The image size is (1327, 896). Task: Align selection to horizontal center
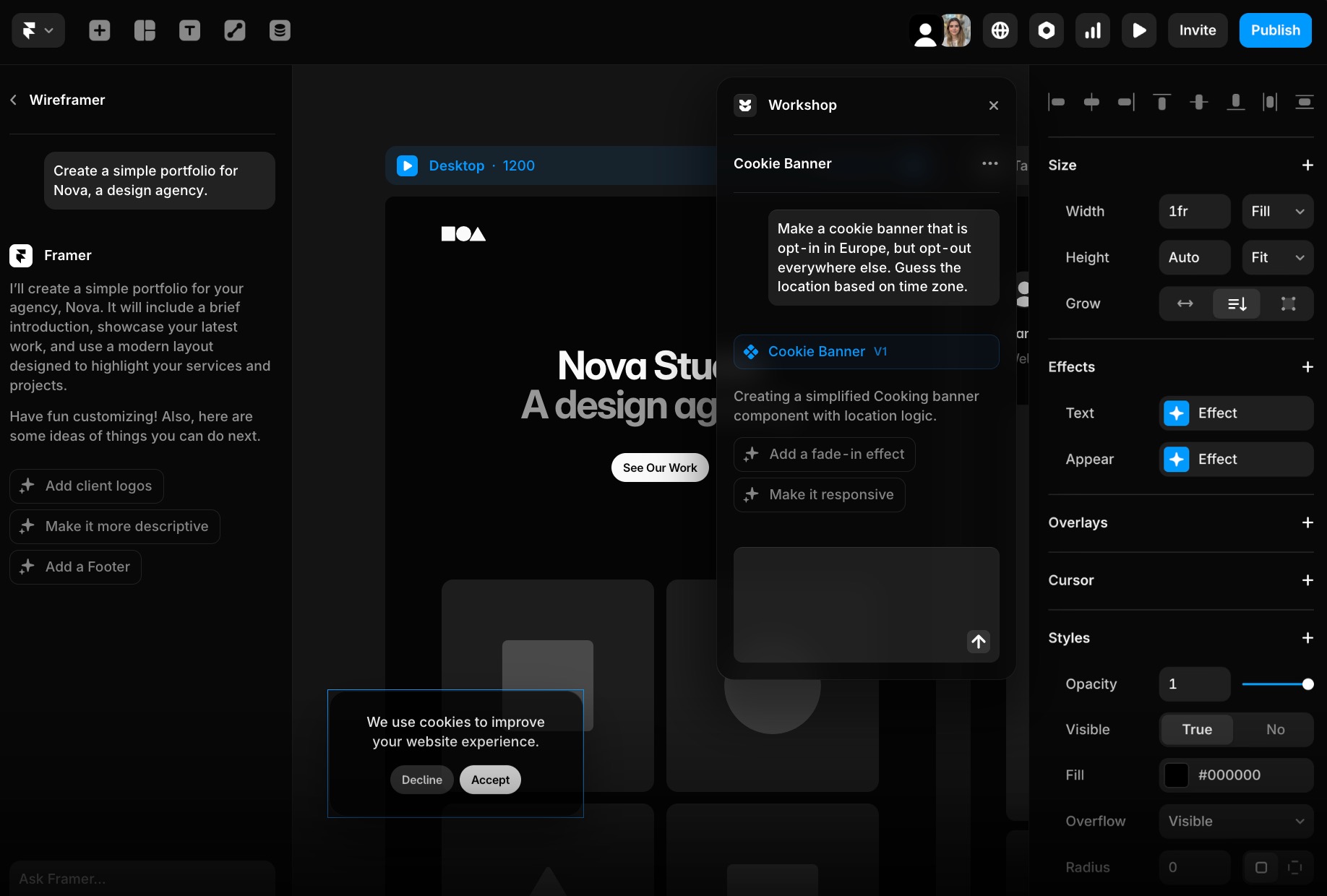pyautogui.click(x=1091, y=102)
